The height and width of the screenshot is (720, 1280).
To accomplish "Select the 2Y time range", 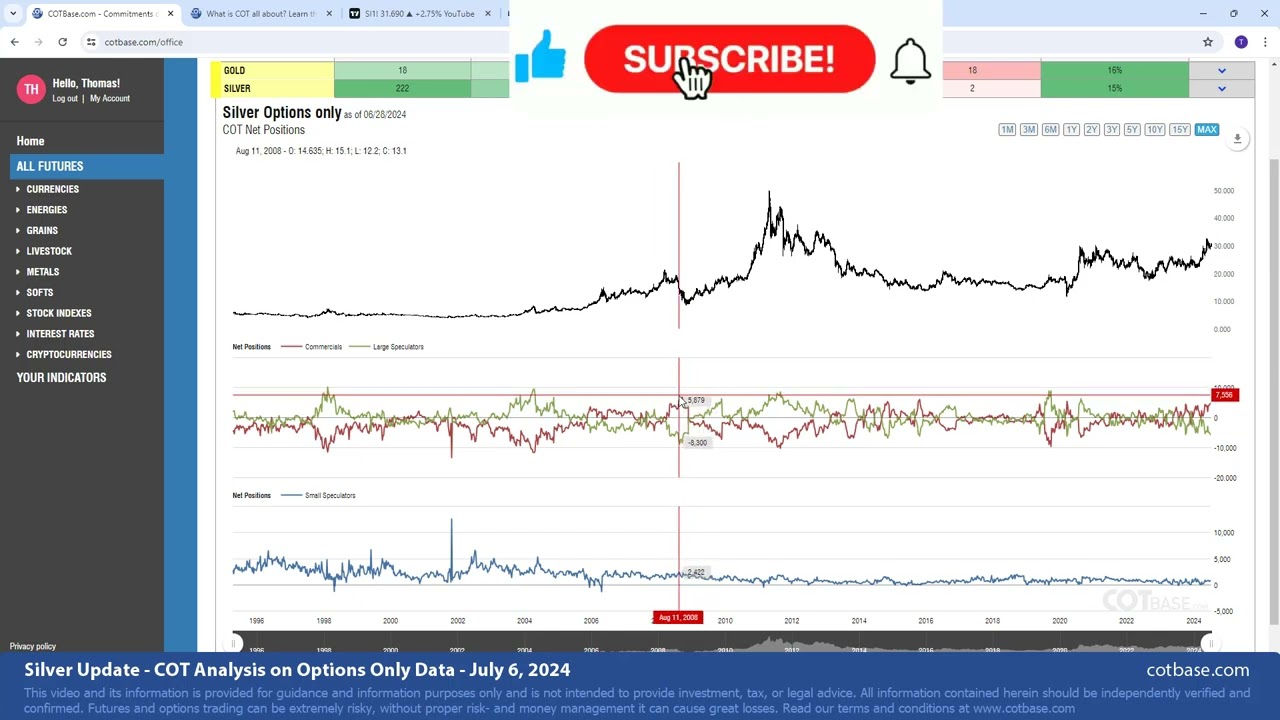I will click(1091, 130).
